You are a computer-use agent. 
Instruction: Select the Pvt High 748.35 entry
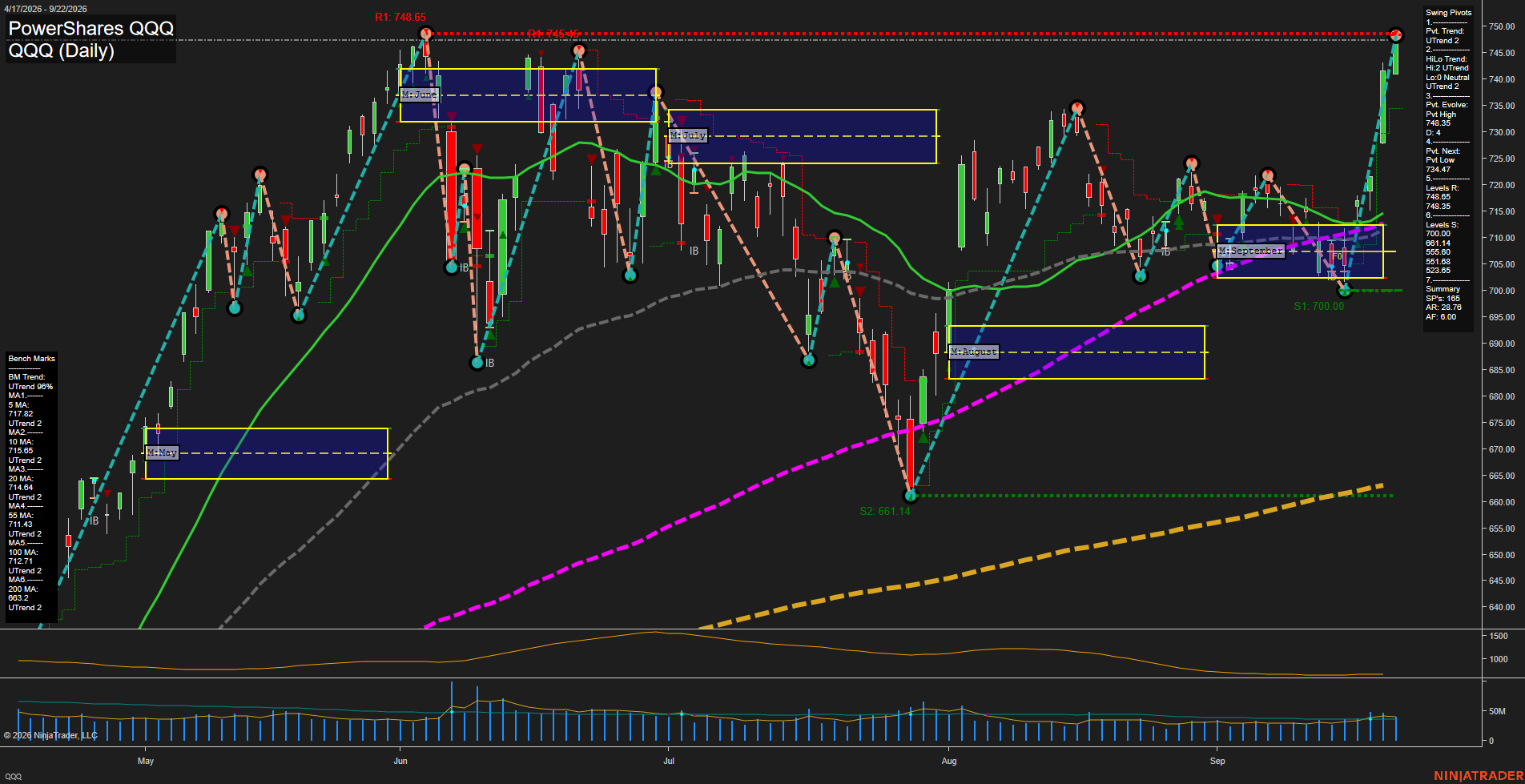(1441, 119)
